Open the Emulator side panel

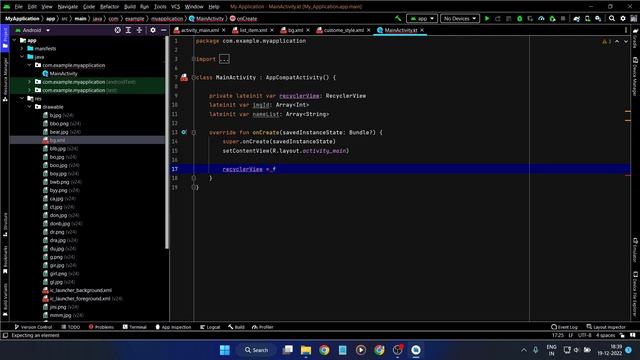tap(635, 250)
